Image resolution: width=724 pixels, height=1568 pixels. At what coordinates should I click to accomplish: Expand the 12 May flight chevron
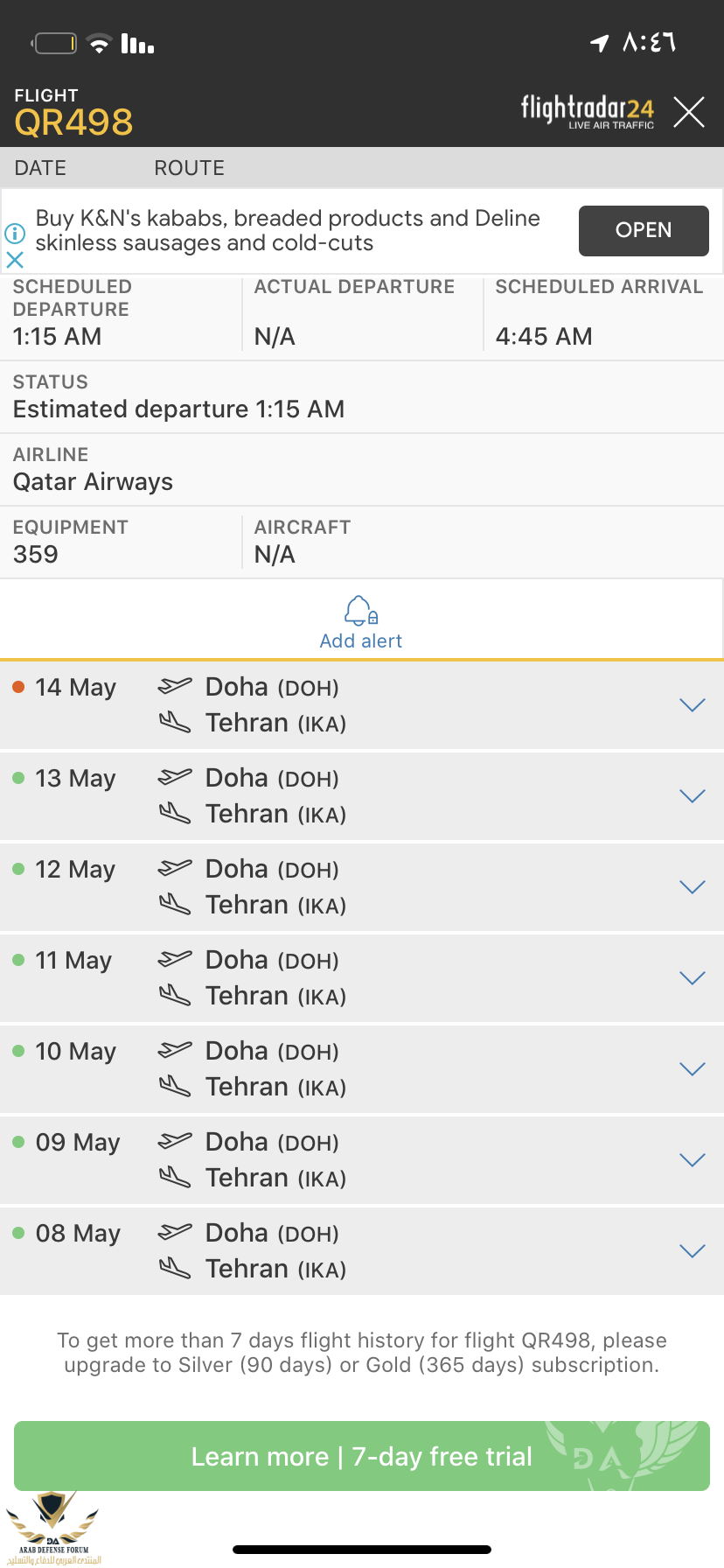[693, 887]
